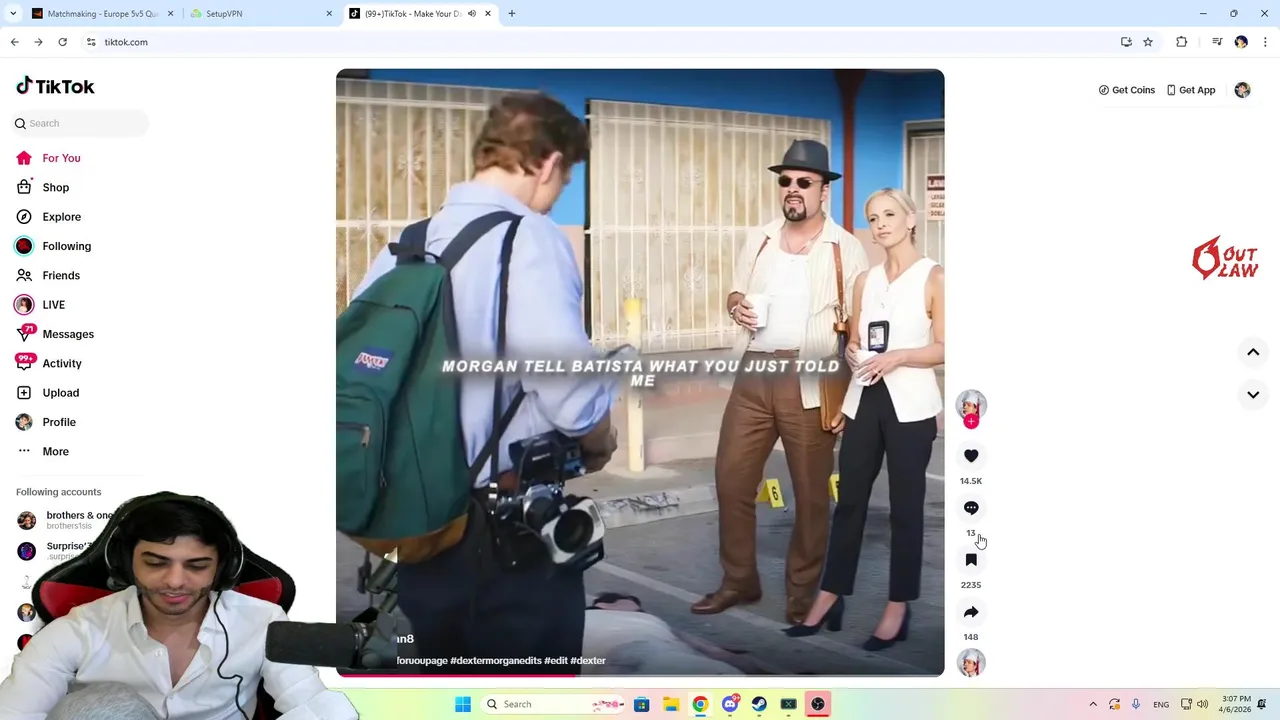The image size is (1280, 720).
Task: Open the Windows Start menu
Action: coord(463,704)
